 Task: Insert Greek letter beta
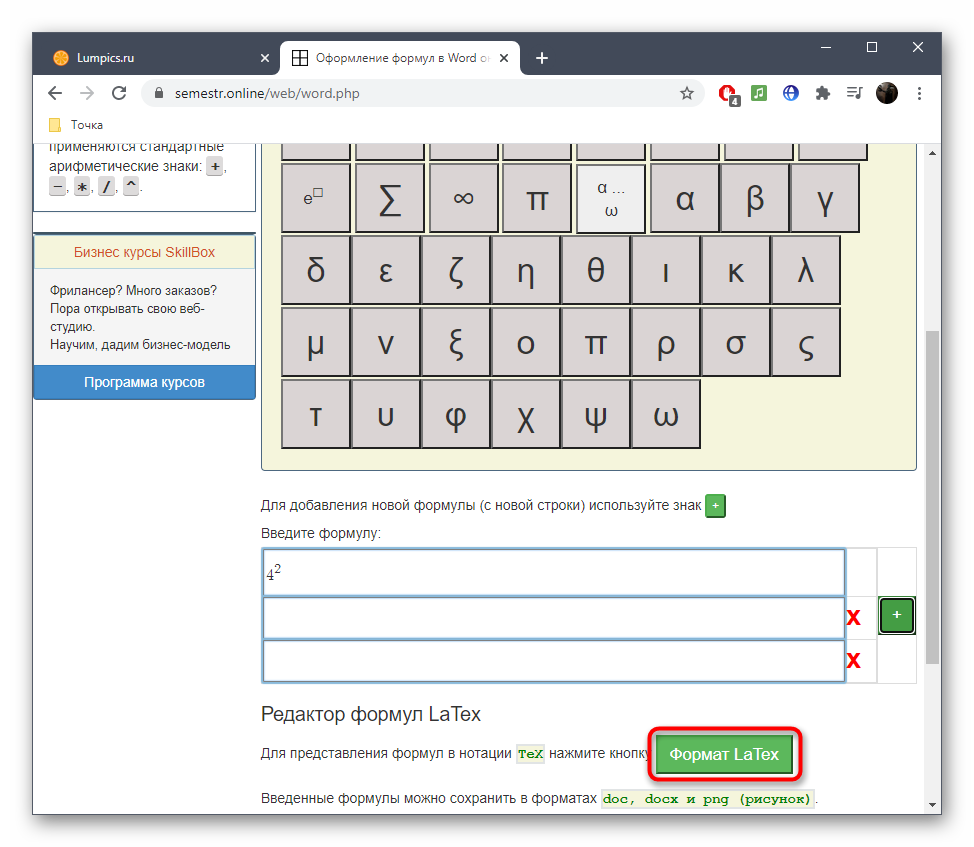[755, 198]
